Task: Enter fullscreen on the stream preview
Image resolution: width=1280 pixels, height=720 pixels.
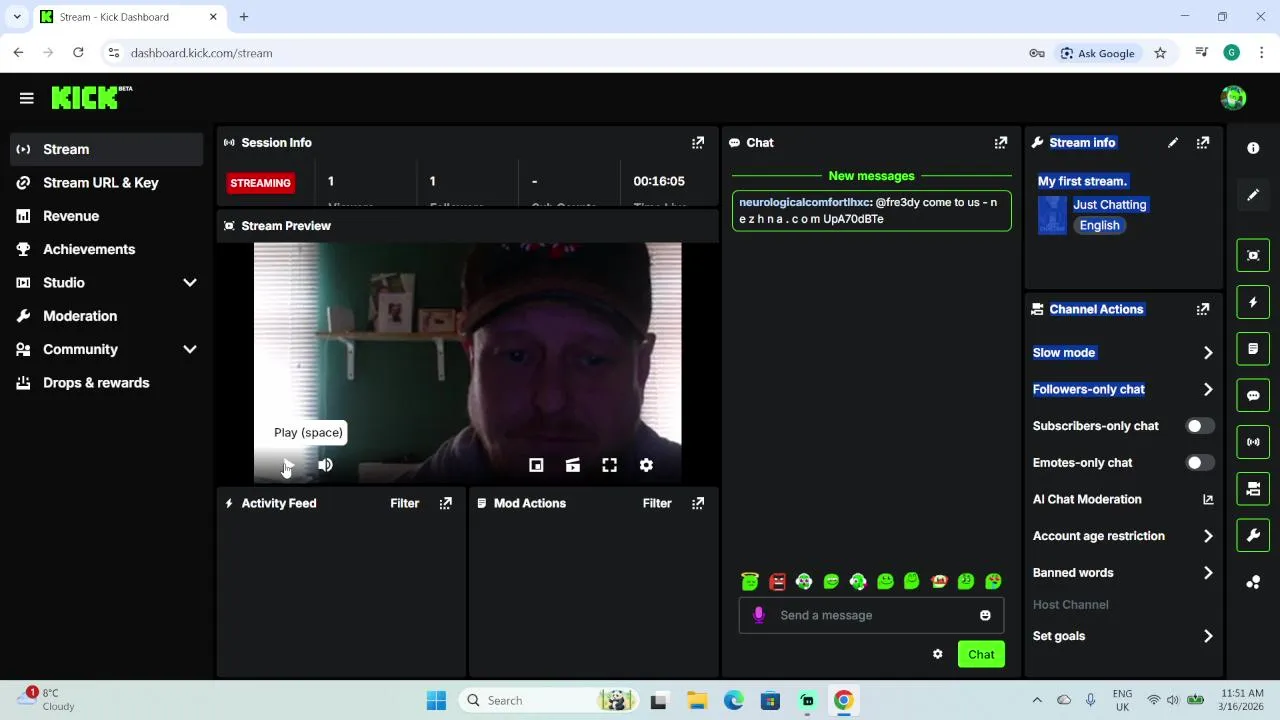Action: pyautogui.click(x=609, y=465)
